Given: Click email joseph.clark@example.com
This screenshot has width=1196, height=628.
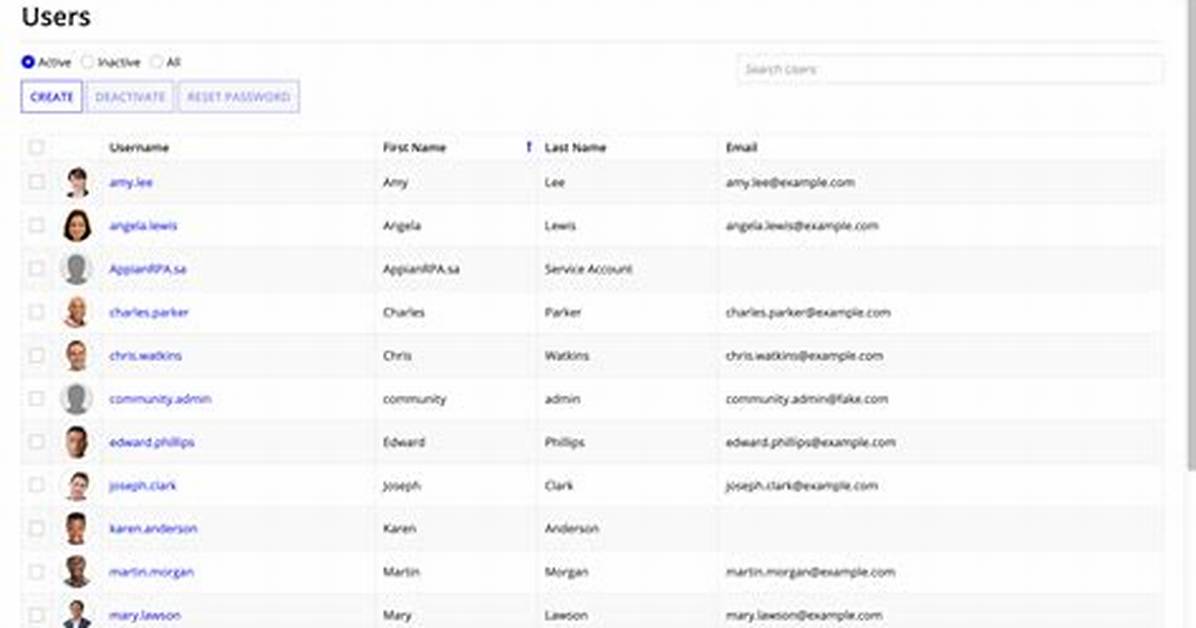Looking at the screenshot, I should pos(801,485).
